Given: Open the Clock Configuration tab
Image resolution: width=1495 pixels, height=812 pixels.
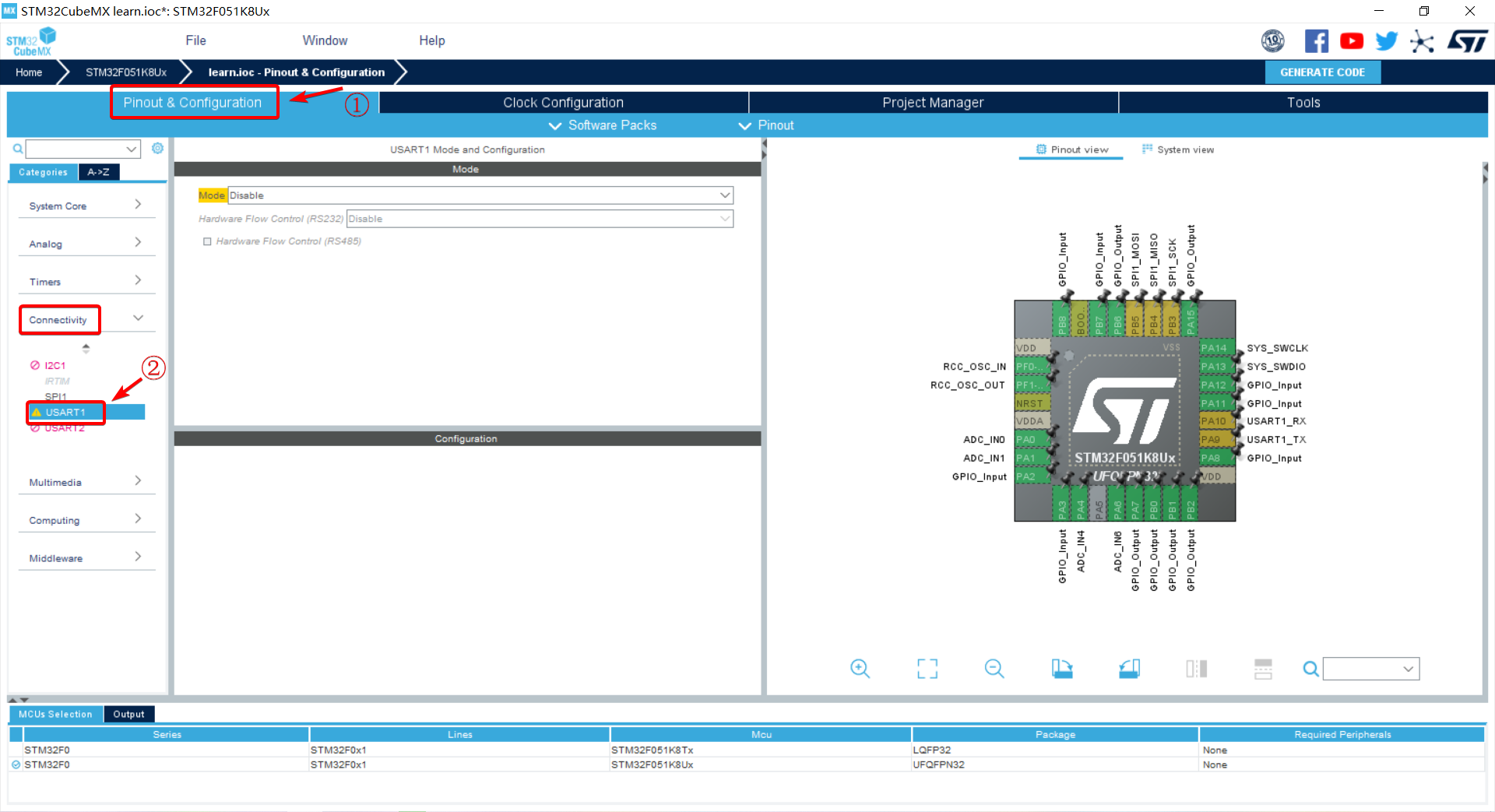Looking at the screenshot, I should pyautogui.click(x=563, y=103).
